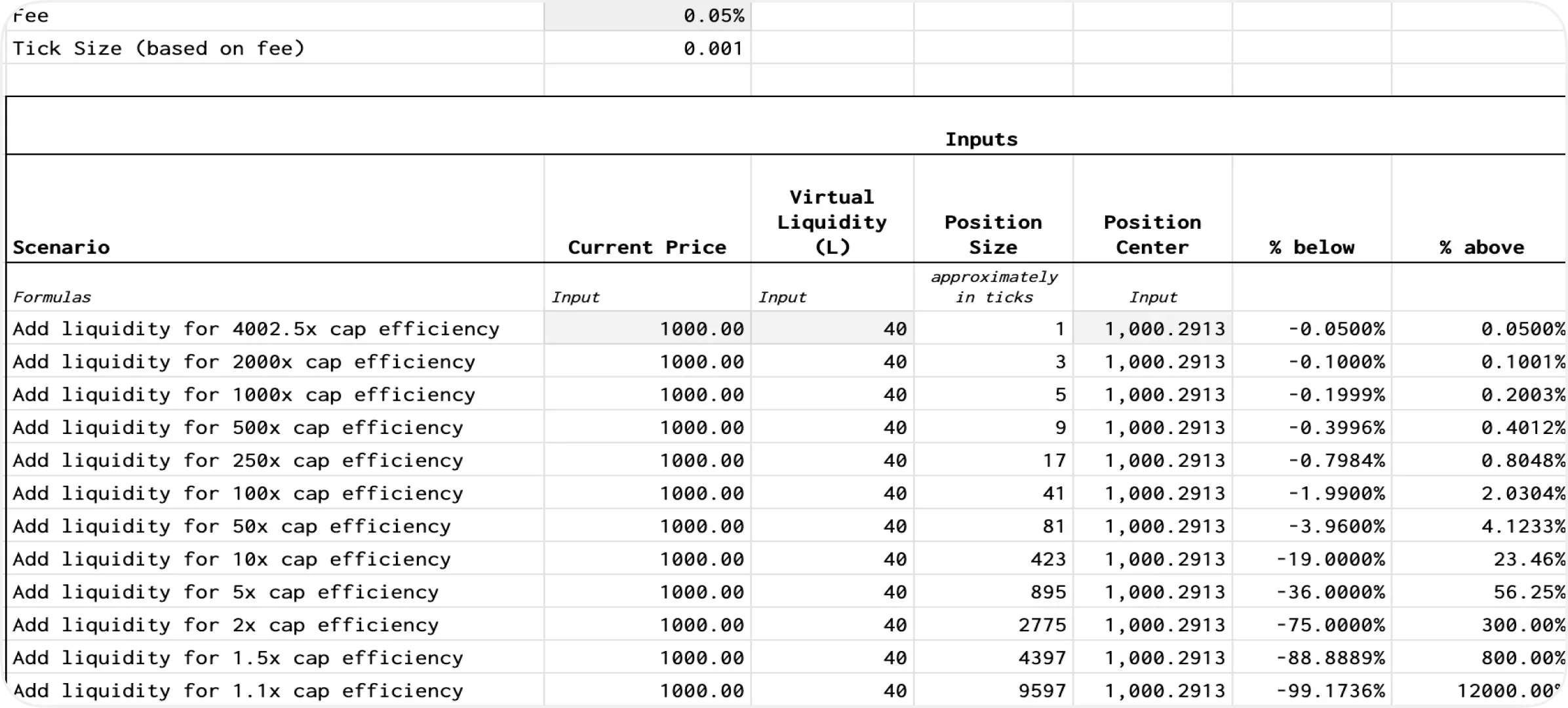This screenshot has width=1568, height=708.
Task: Select the -0.1000% below cell
Action: (1312, 361)
